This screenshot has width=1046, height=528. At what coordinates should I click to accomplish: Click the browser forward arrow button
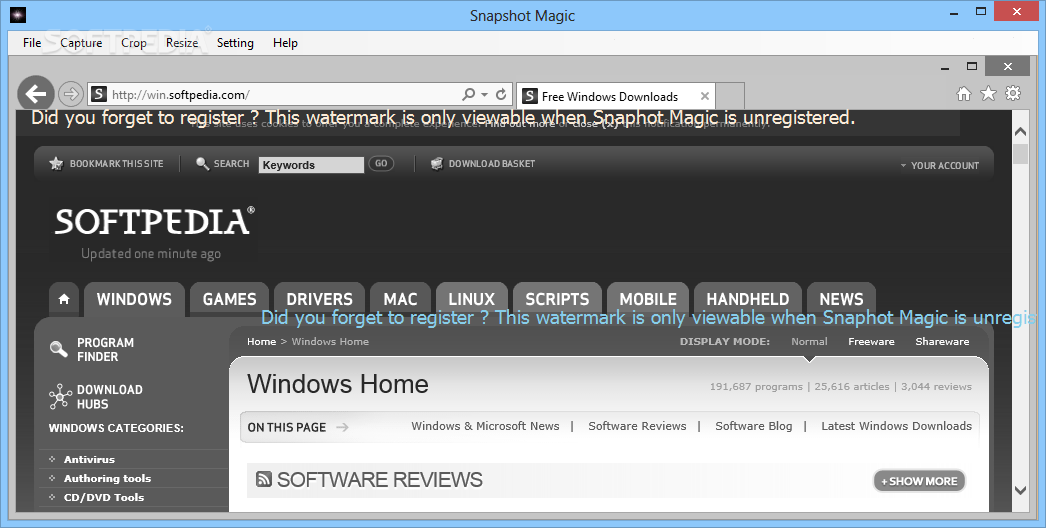pyautogui.click(x=70, y=94)
